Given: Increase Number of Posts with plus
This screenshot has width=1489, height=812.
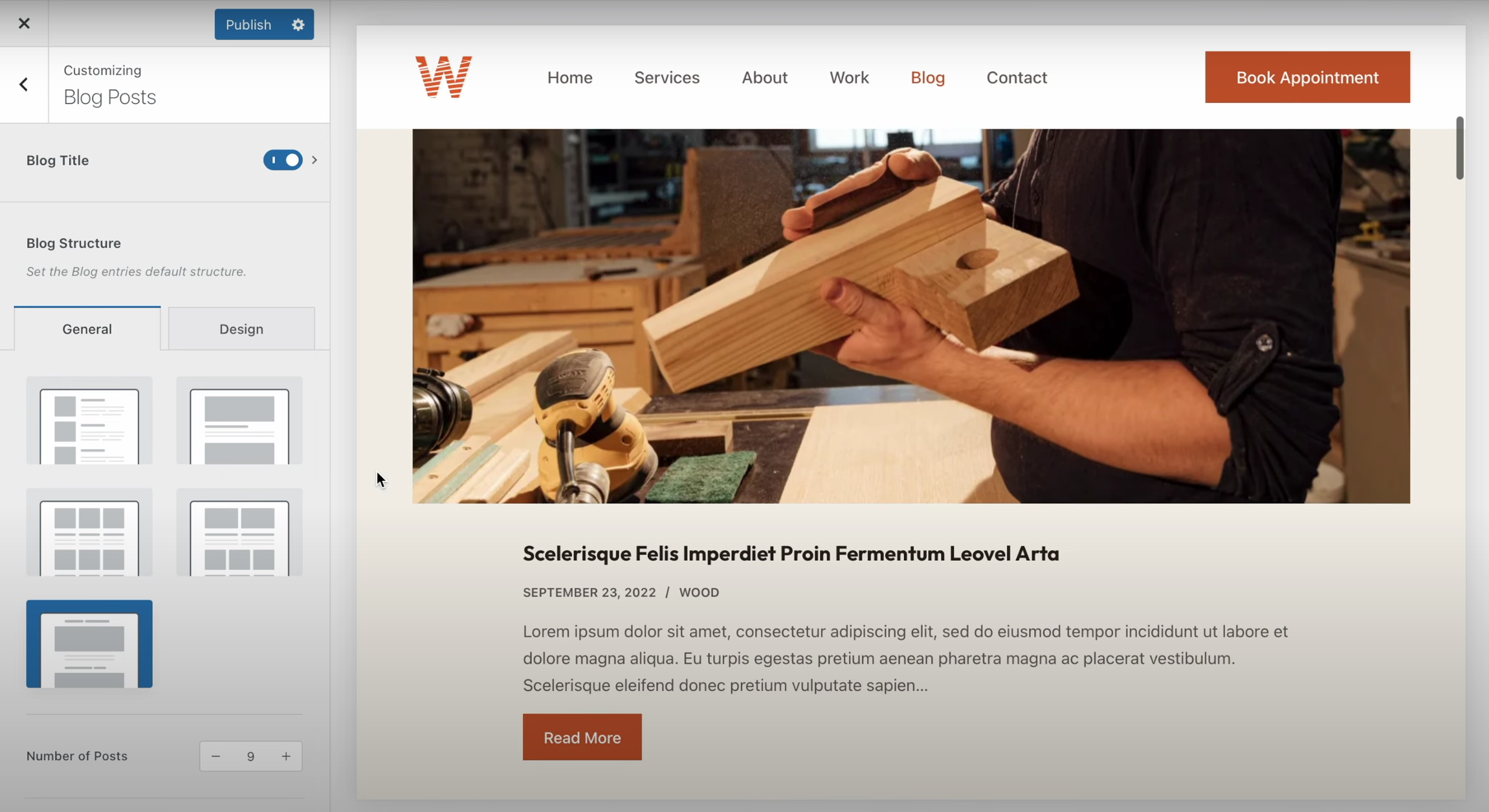Looking at the screenshot, I should coord(286,756).
